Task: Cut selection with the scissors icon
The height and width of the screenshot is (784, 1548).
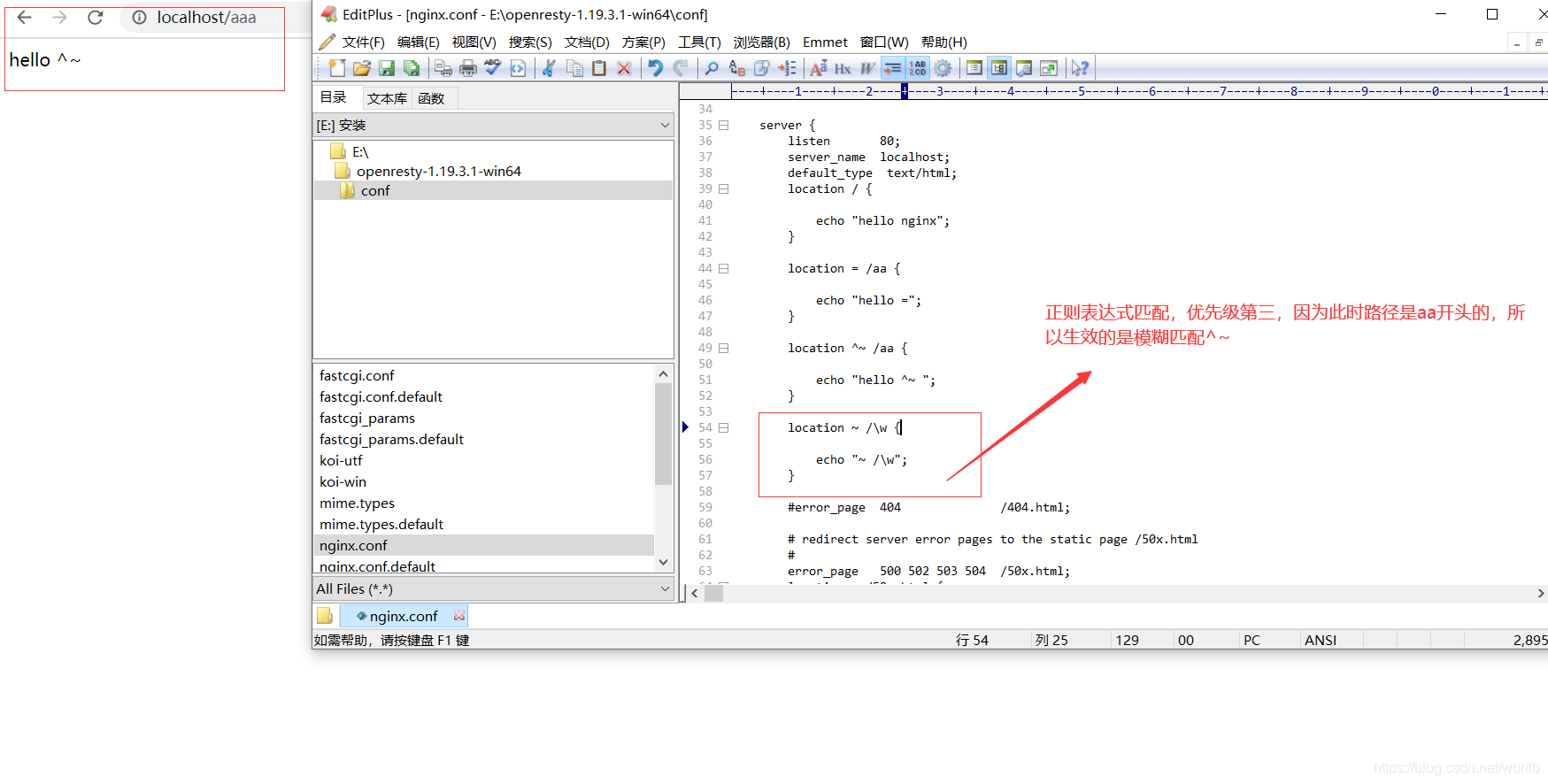Action: coord(550,68)
